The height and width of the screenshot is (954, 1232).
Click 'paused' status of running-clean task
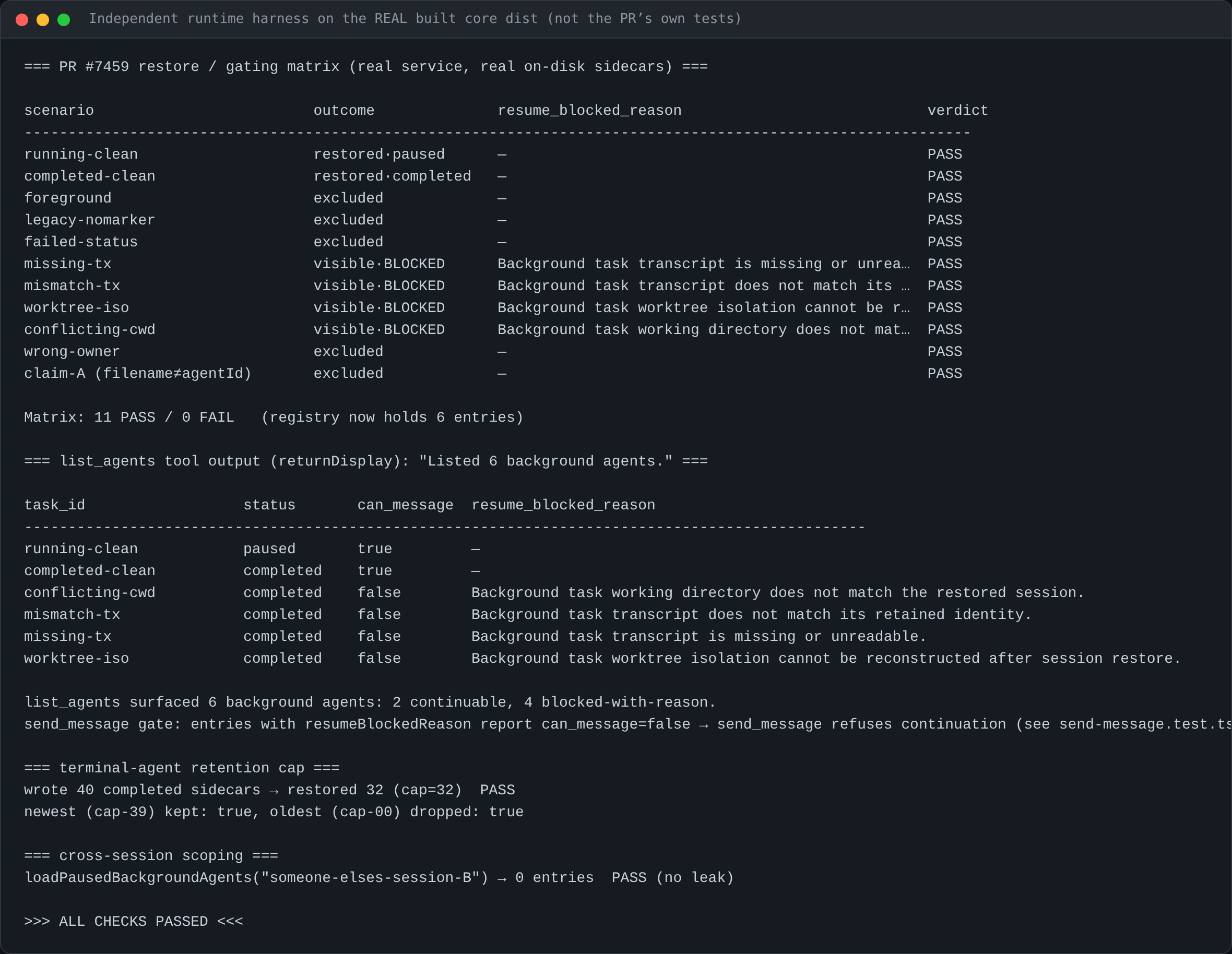tap(269, 549)
